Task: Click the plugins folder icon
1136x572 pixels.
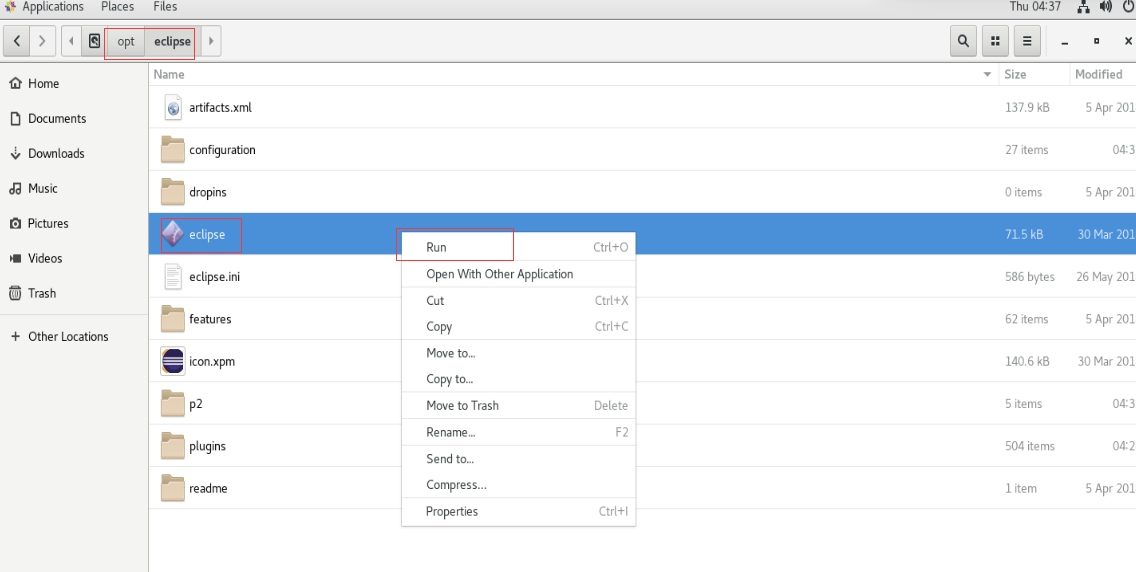Action: point(172,445)
